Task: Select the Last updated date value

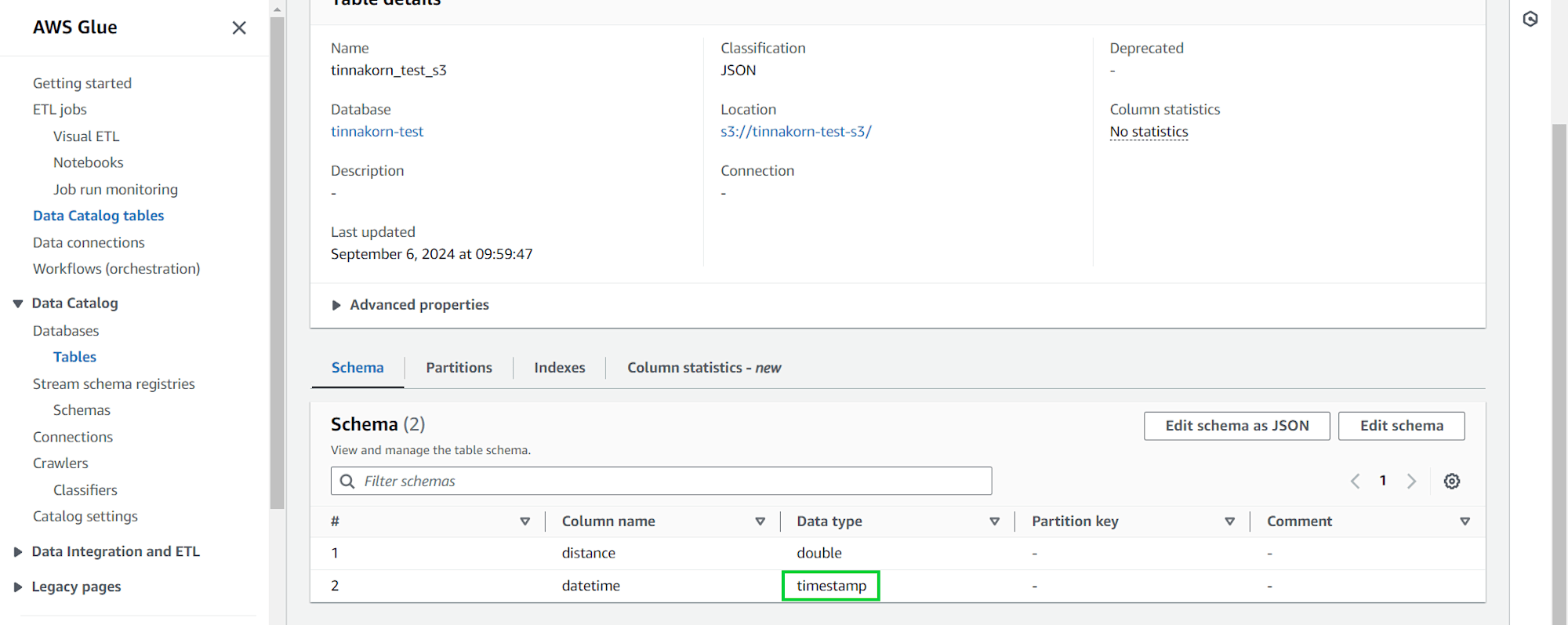Action: click(x=432, y=254)
